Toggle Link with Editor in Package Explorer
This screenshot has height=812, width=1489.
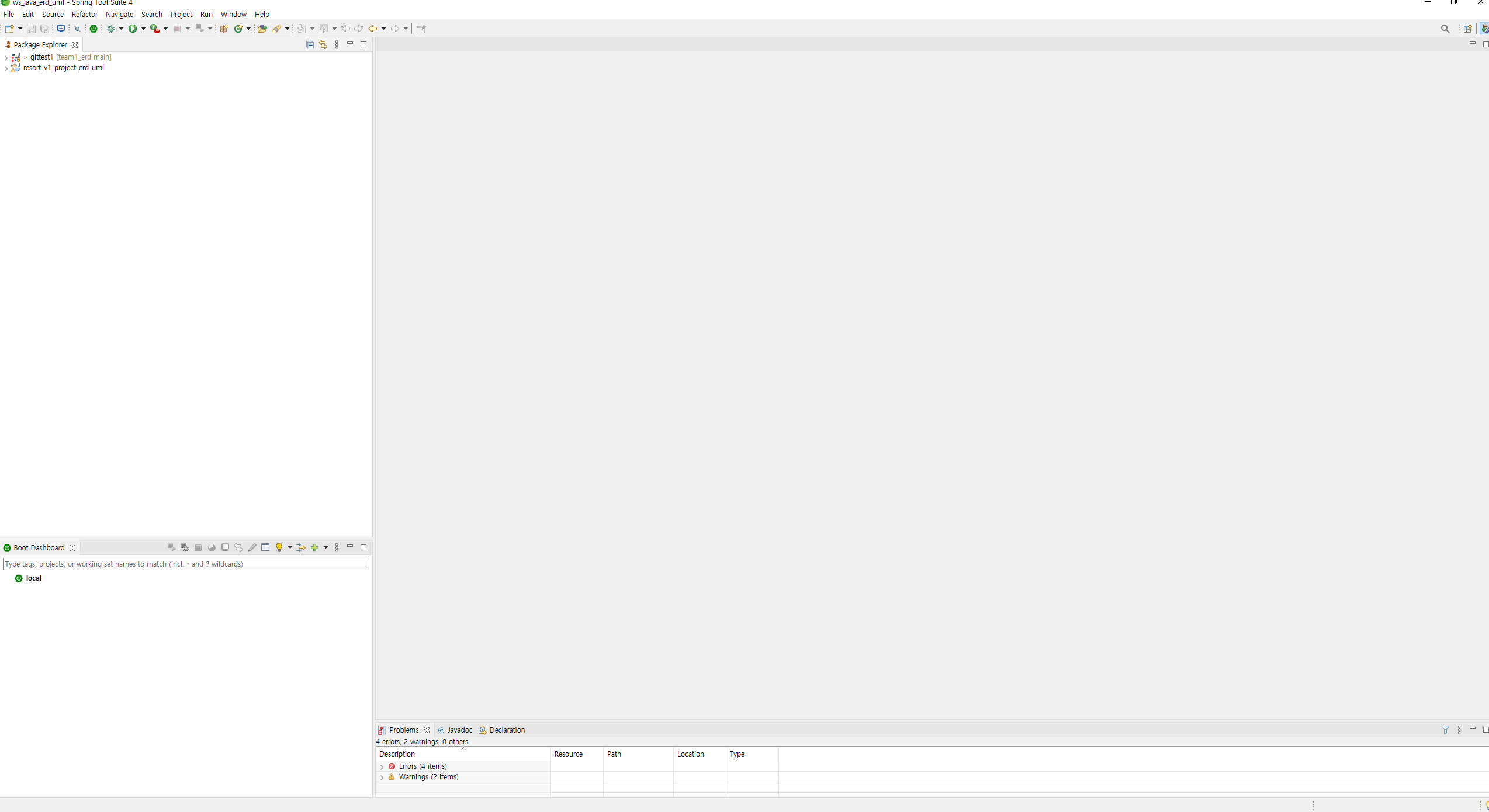(323, 45)
